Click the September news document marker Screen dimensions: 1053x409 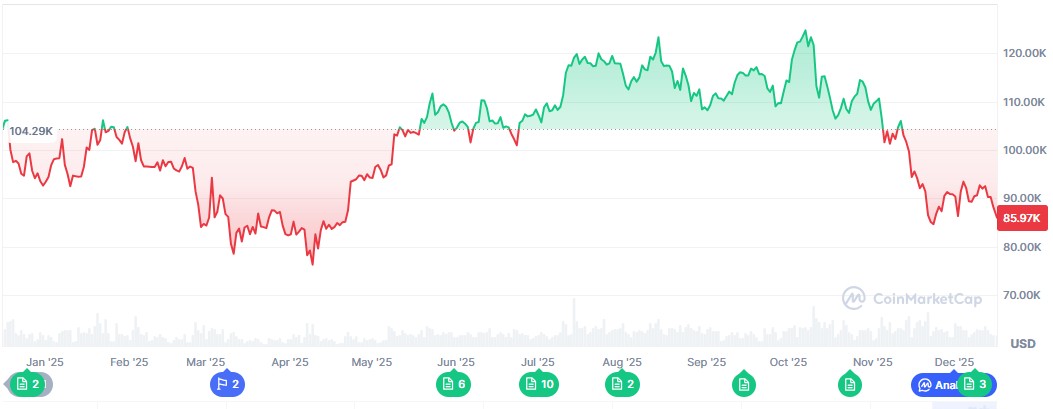click(x=742, y=384)
